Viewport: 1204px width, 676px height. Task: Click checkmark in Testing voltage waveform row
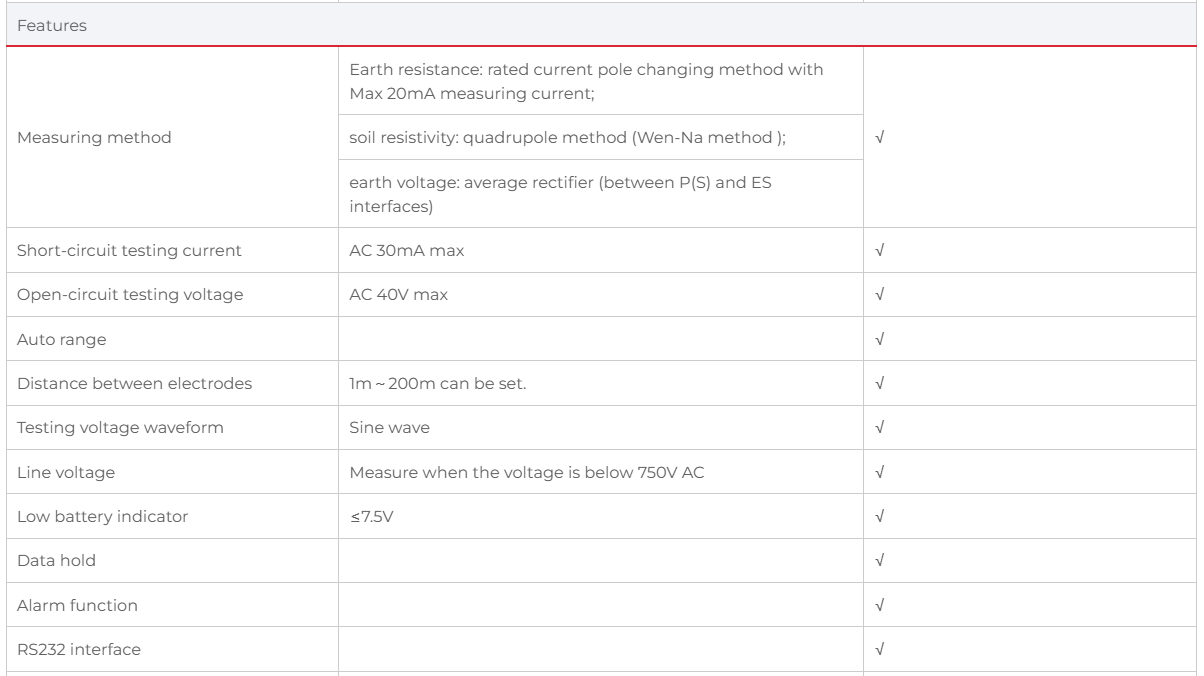click(879, 428)
